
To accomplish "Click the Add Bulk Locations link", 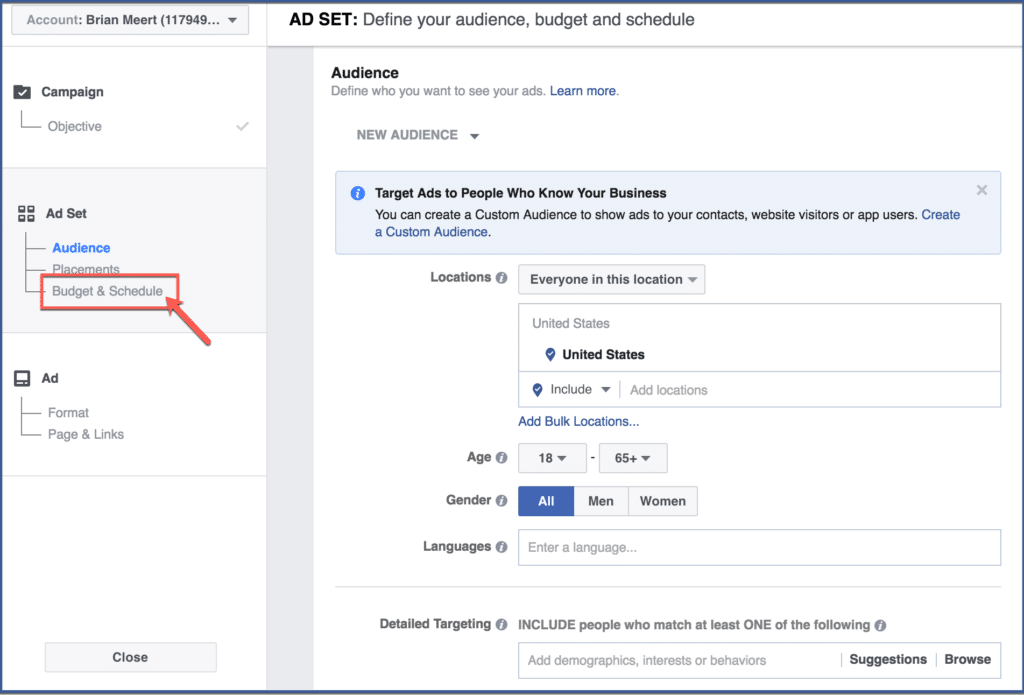I will click(578, 421).
